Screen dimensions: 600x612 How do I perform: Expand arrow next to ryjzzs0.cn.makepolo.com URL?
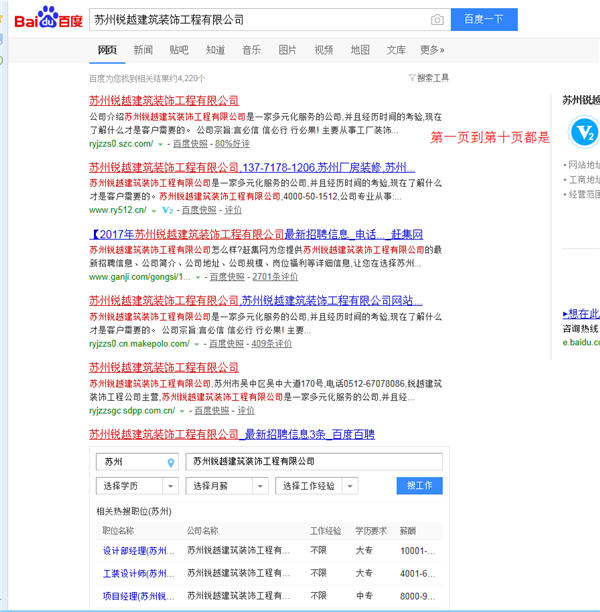(197, 344)
